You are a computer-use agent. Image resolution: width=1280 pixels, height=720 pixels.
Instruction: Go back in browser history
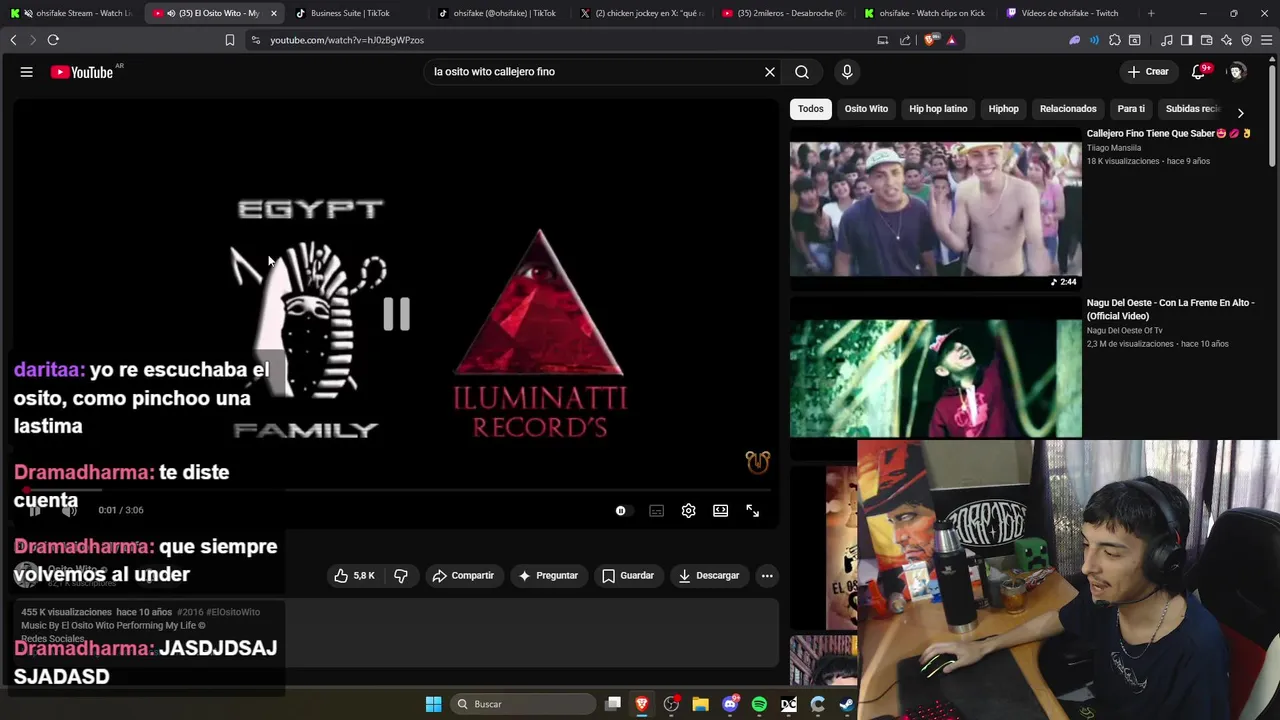tap(13, 40)
